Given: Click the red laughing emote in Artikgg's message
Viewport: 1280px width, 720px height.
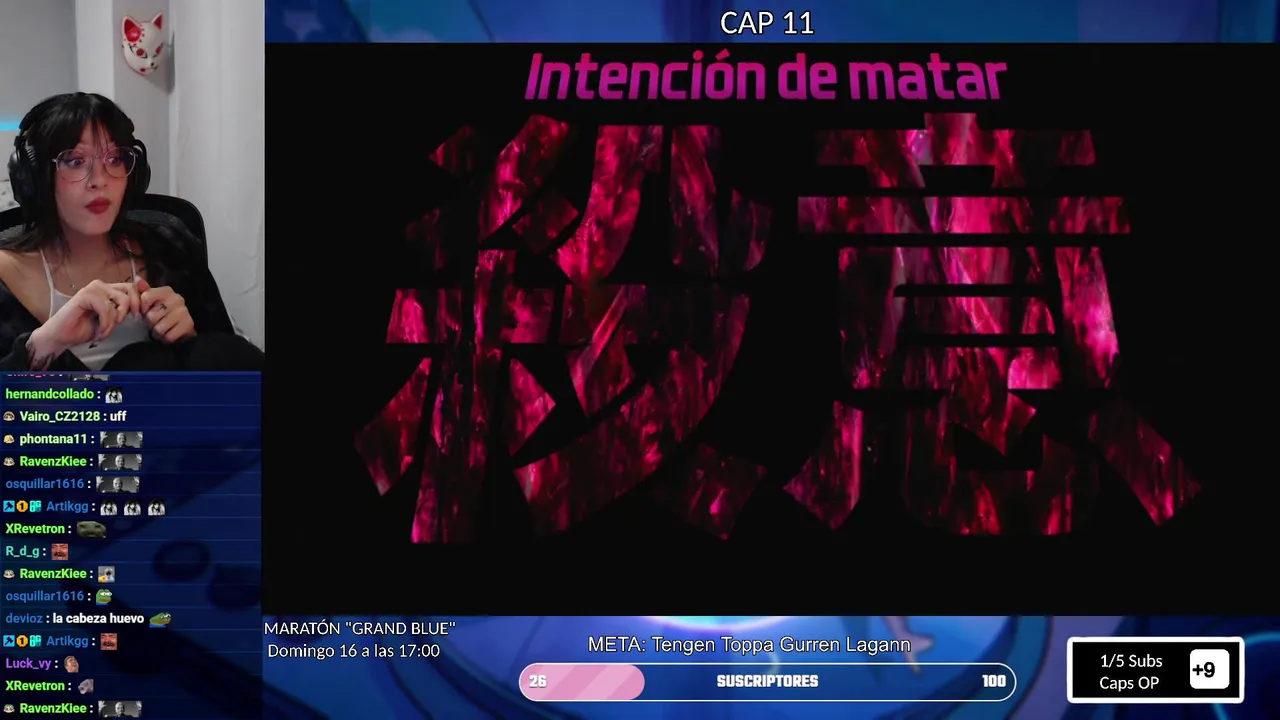Looking at the screenshot, I should tap(108, 641).
